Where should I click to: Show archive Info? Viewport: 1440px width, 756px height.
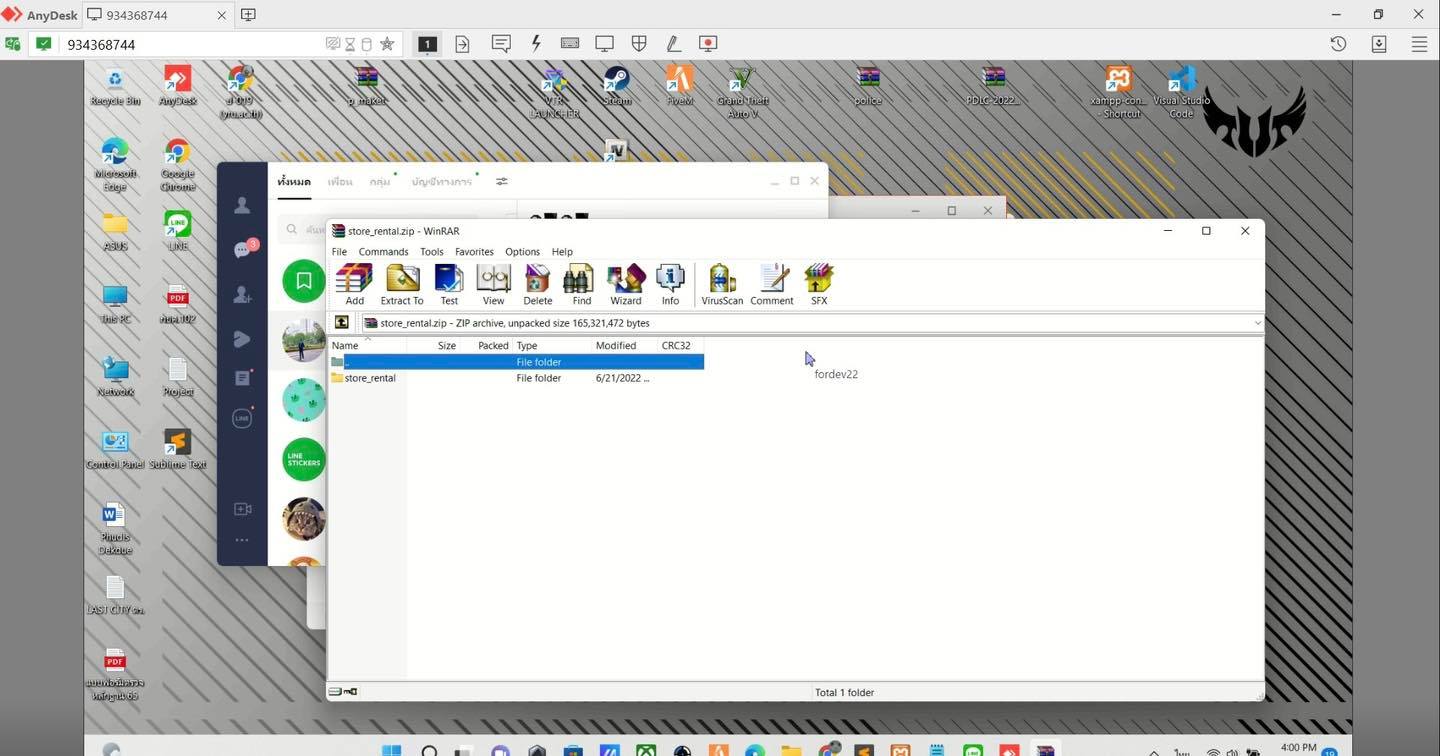pyautogui.click(x=670, y=285)
